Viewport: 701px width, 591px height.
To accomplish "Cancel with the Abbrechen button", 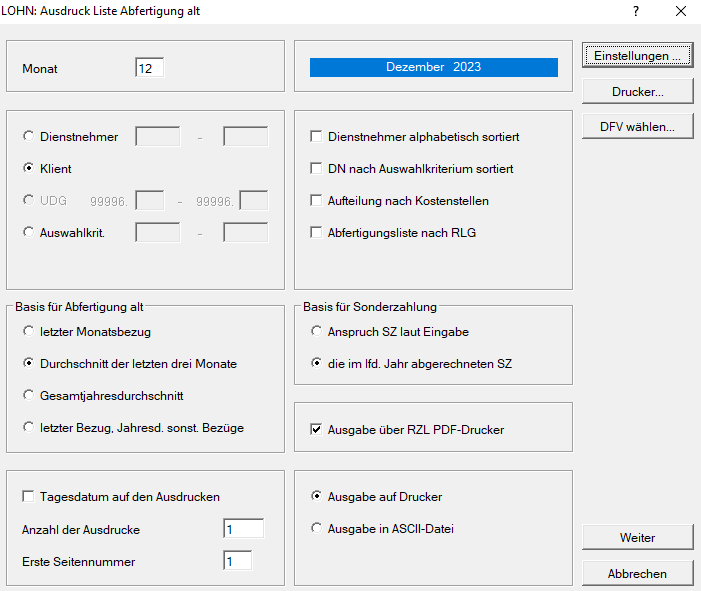I will tap(637, 574).
